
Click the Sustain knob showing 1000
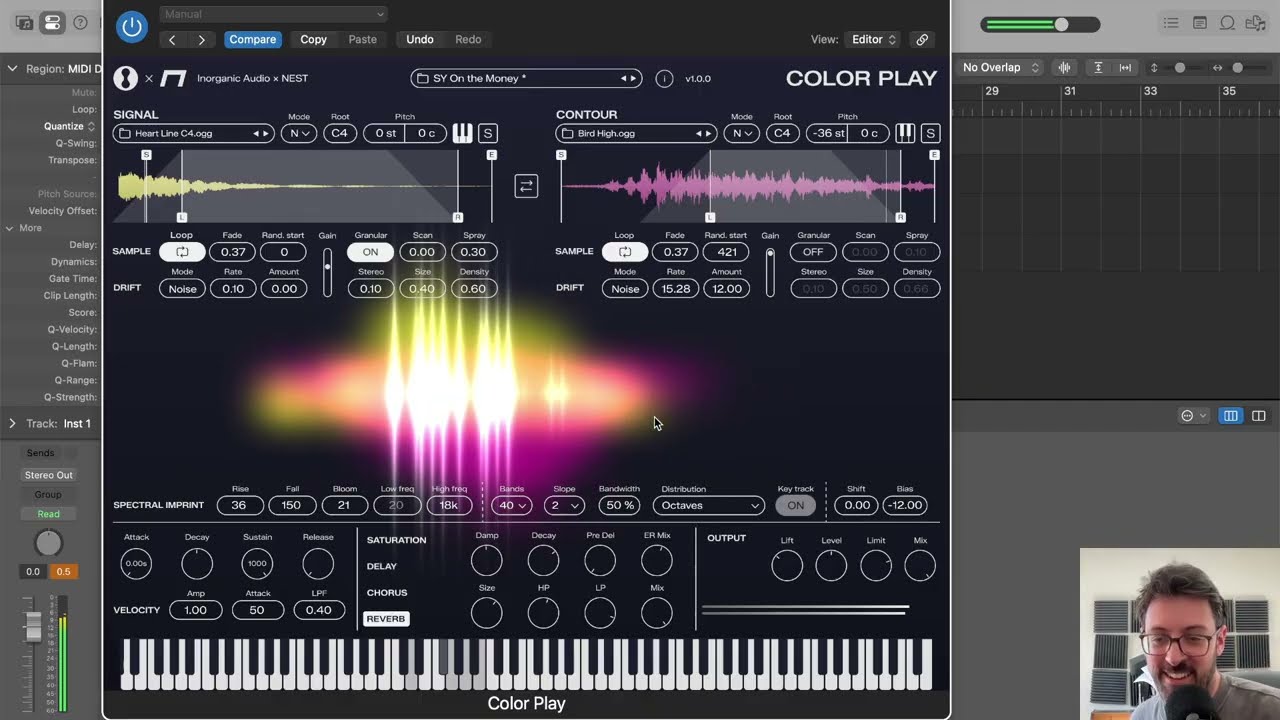click(x=257, y=564)
